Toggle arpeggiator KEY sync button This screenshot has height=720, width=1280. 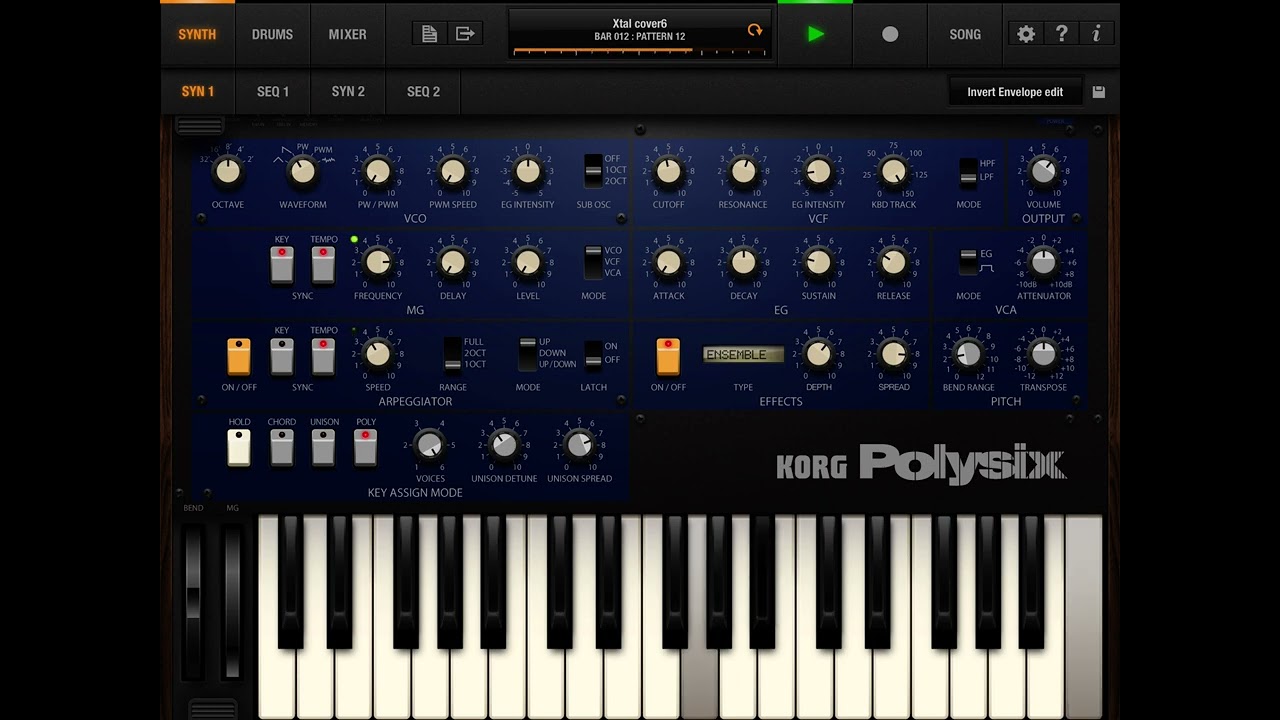click(282, 356)
